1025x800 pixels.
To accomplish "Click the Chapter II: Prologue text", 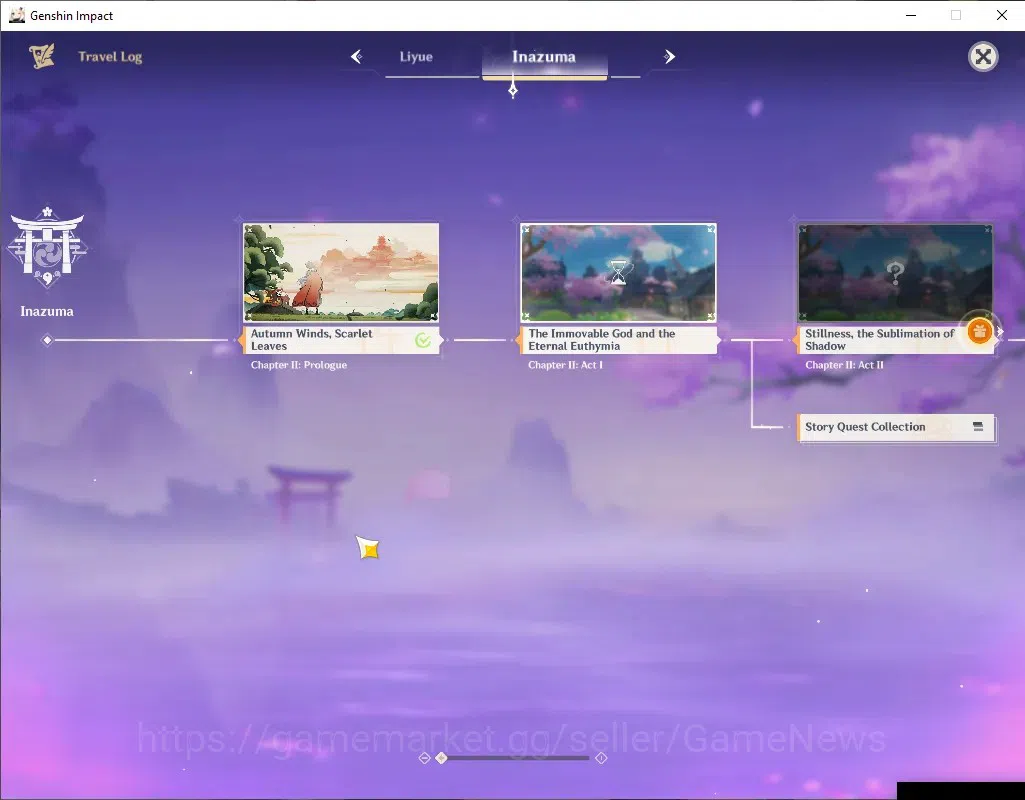I will point(299,365).
